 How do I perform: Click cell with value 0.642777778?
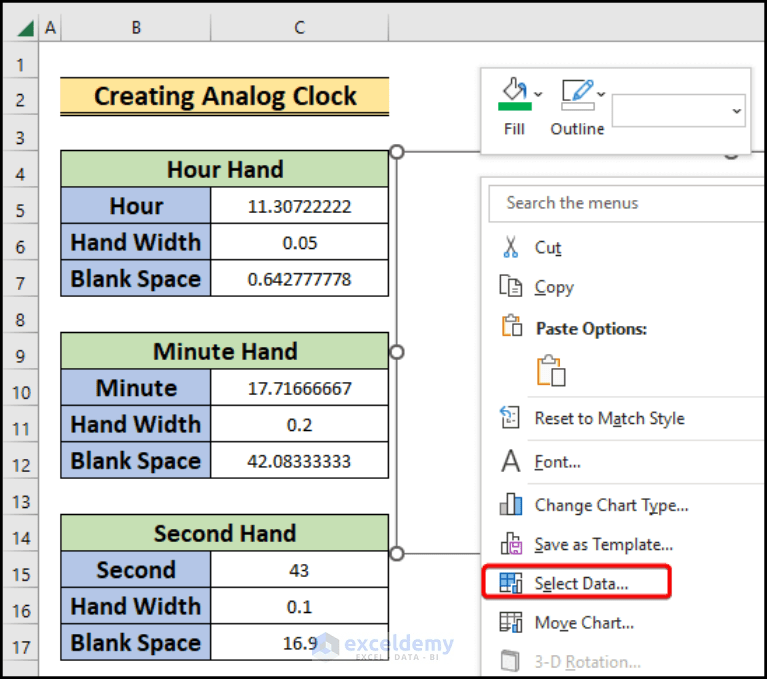pyautogui.click(x=299, y=278)
